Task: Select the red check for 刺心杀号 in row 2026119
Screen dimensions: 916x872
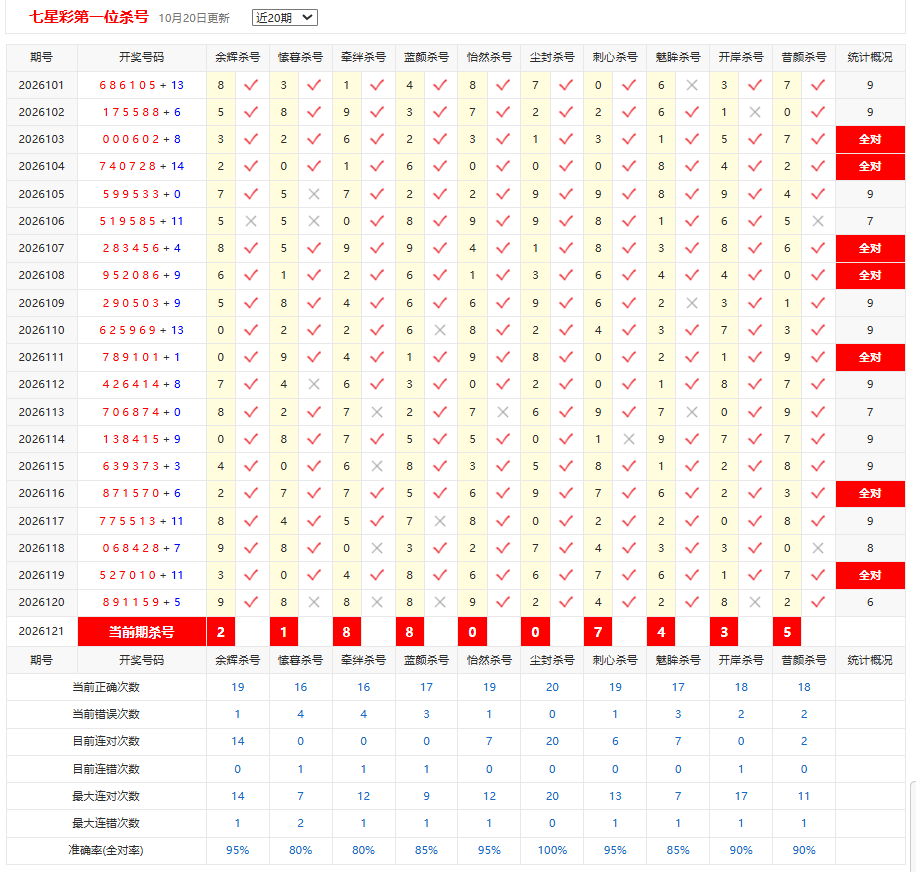Action: point(629,575)
